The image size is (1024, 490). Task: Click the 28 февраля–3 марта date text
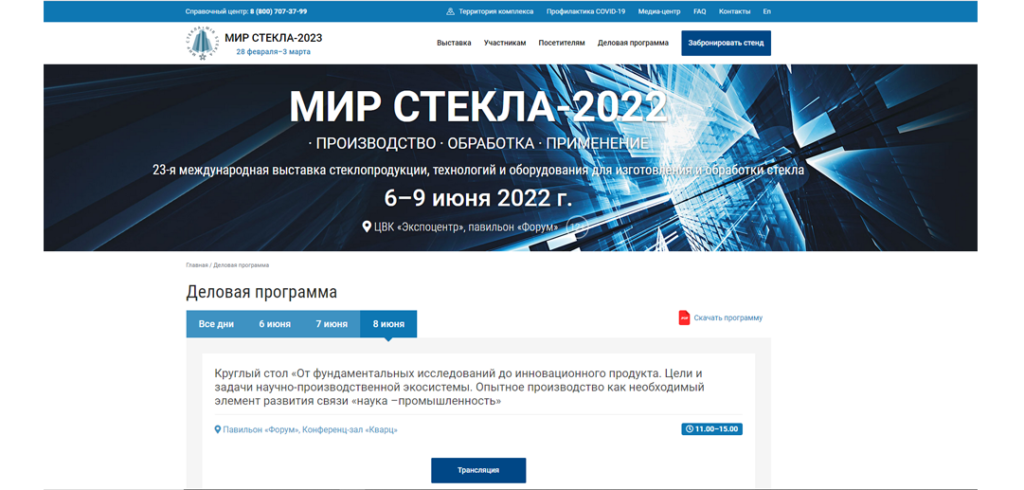[x=273, y=52]
